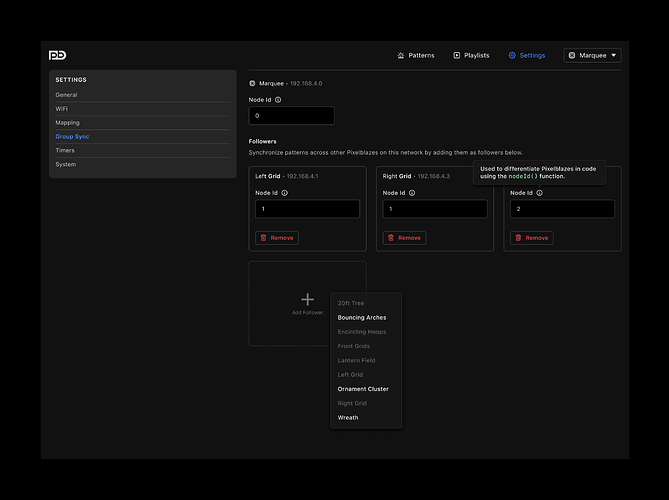Click the Patterns icon in navigation
669x500 pixels.
point(401,55)
